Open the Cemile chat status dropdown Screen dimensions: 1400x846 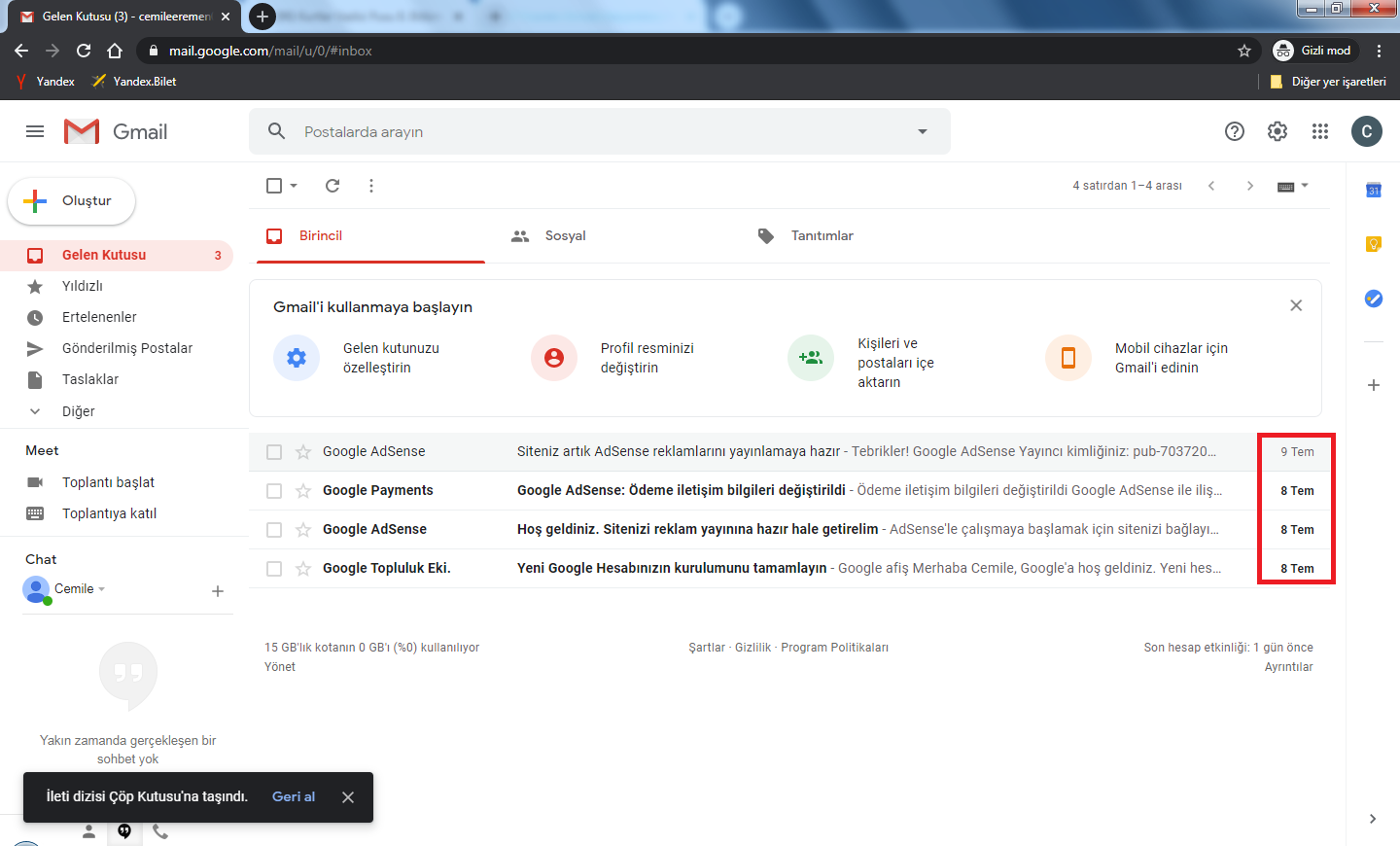coord(80,588)
